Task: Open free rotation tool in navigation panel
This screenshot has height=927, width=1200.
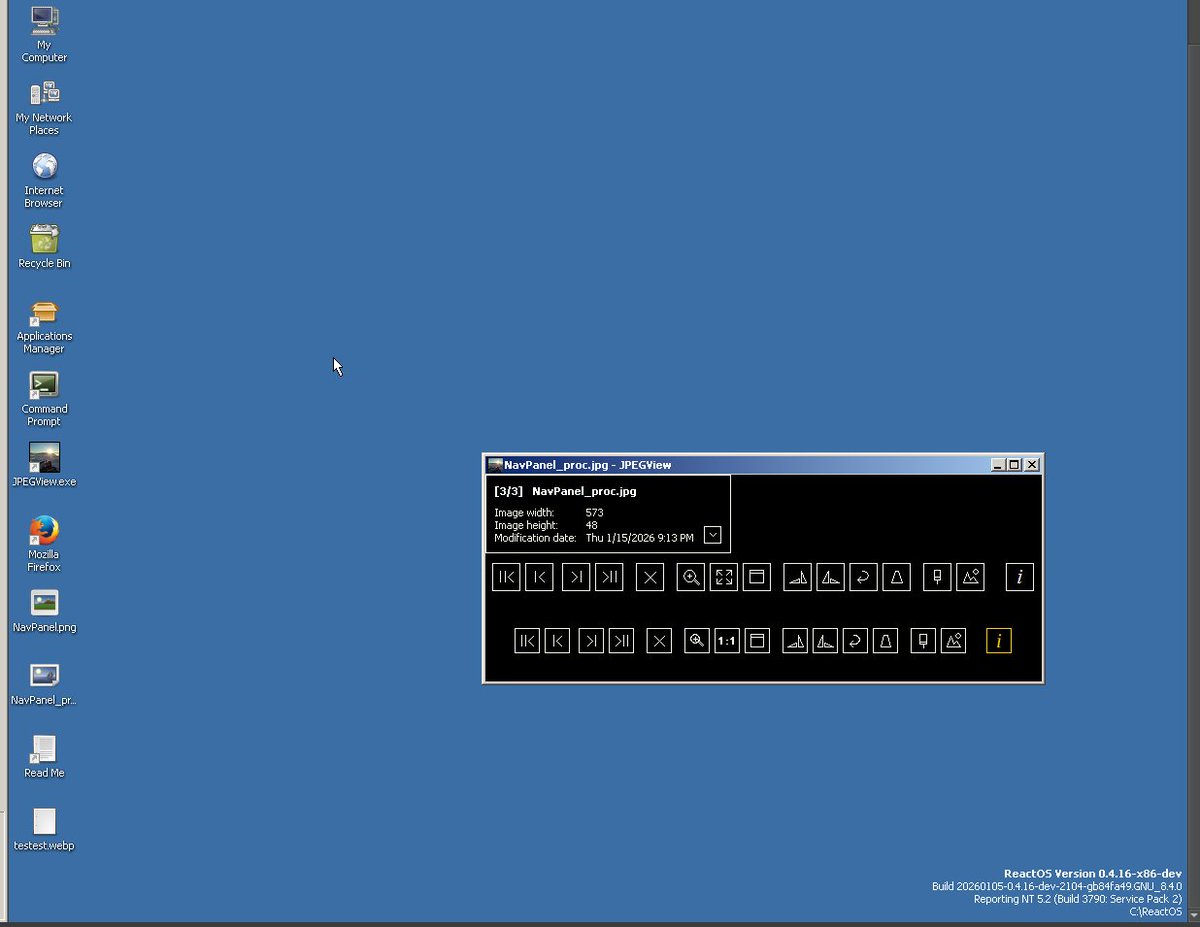Action: tap(854, 641)
